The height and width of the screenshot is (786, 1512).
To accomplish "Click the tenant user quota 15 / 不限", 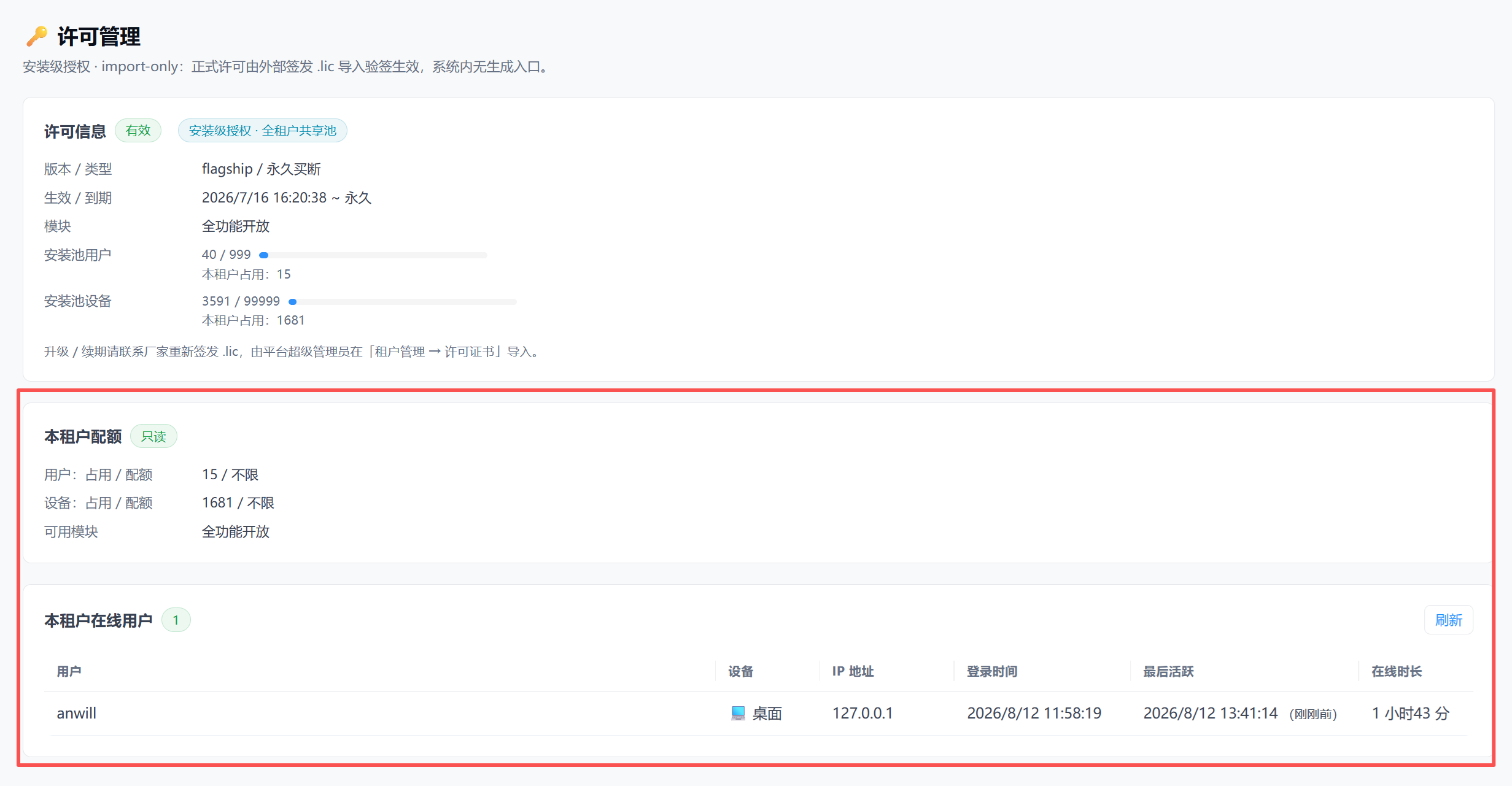I will [x=230, y=474].
